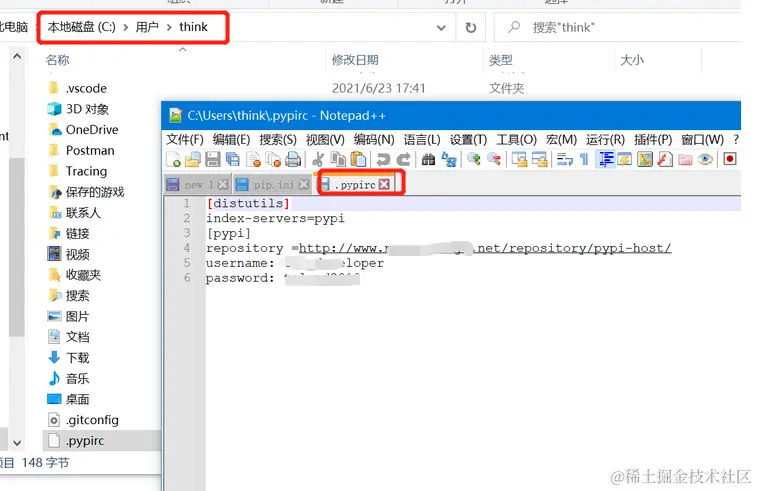Screen dimensions: 757x491
Task: Close the pip.ini tab
Action: tap(304, 184)
